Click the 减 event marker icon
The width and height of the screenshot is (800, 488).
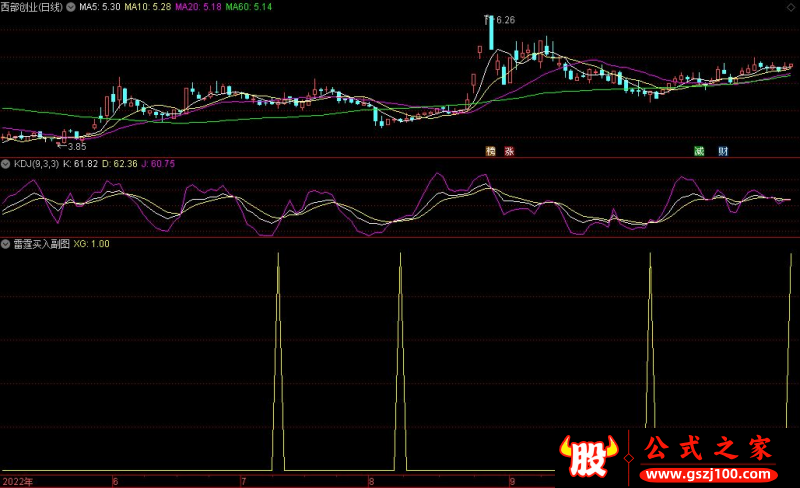[x=699, y=151]
